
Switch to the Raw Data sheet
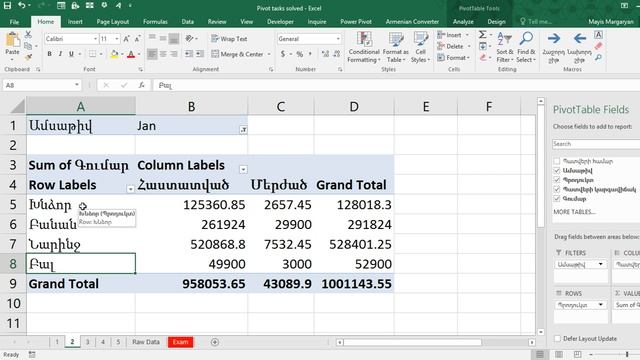coord(146,342)
